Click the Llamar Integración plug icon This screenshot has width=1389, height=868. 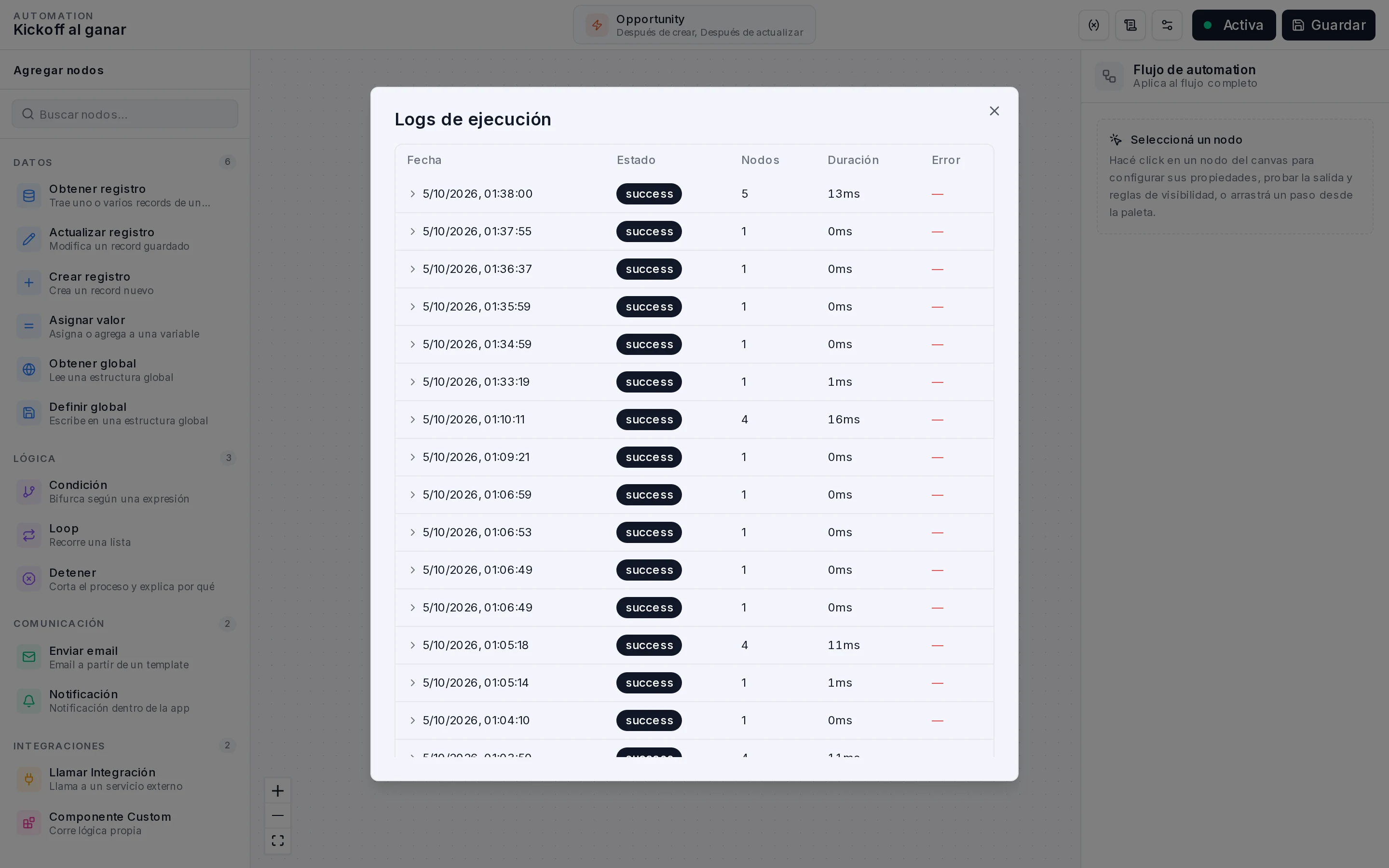pyautogui.click(x=29, y=779)
